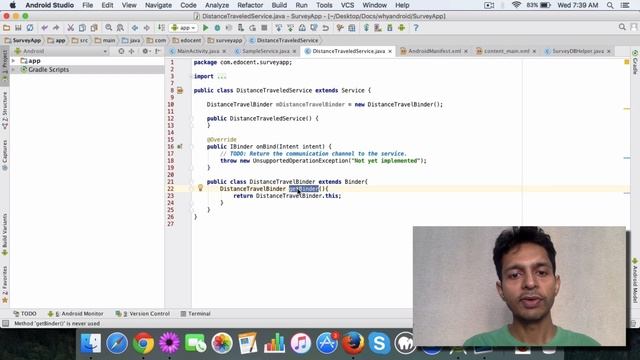Click the @Override annotation on line 15
Viewport: 640px width, 360px height.
[x=222, y=140]
